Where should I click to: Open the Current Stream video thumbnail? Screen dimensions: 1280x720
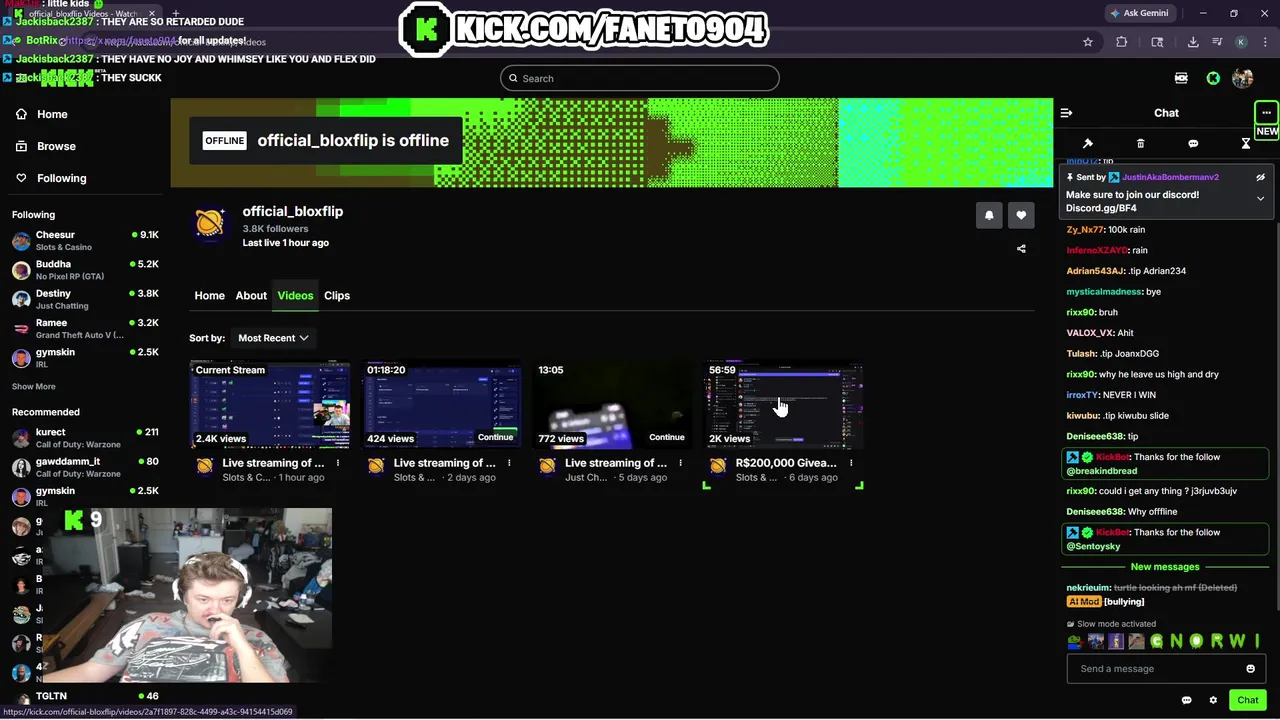tap(270, 405)
